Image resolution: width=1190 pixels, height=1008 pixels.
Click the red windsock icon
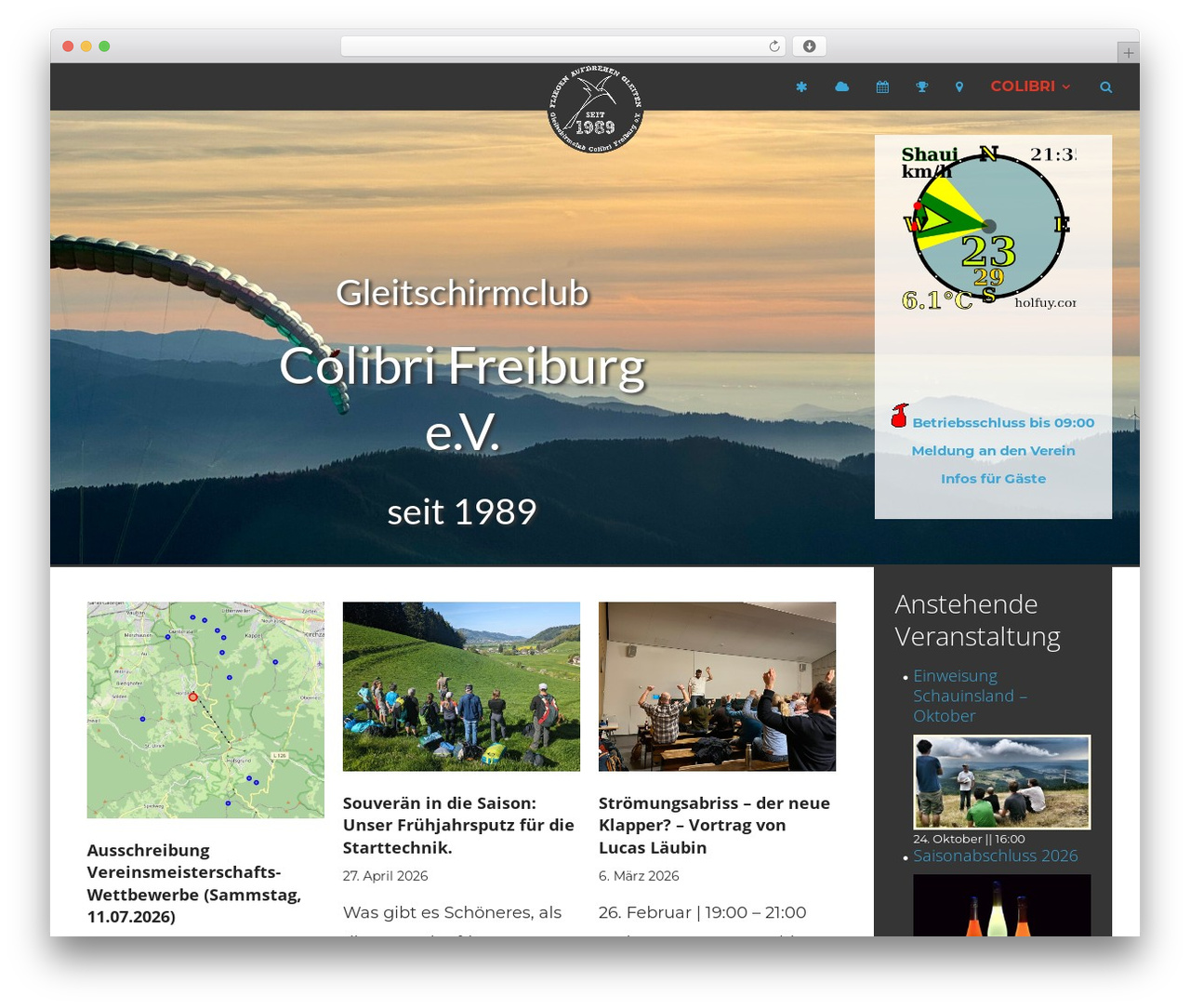click(899, 416)
